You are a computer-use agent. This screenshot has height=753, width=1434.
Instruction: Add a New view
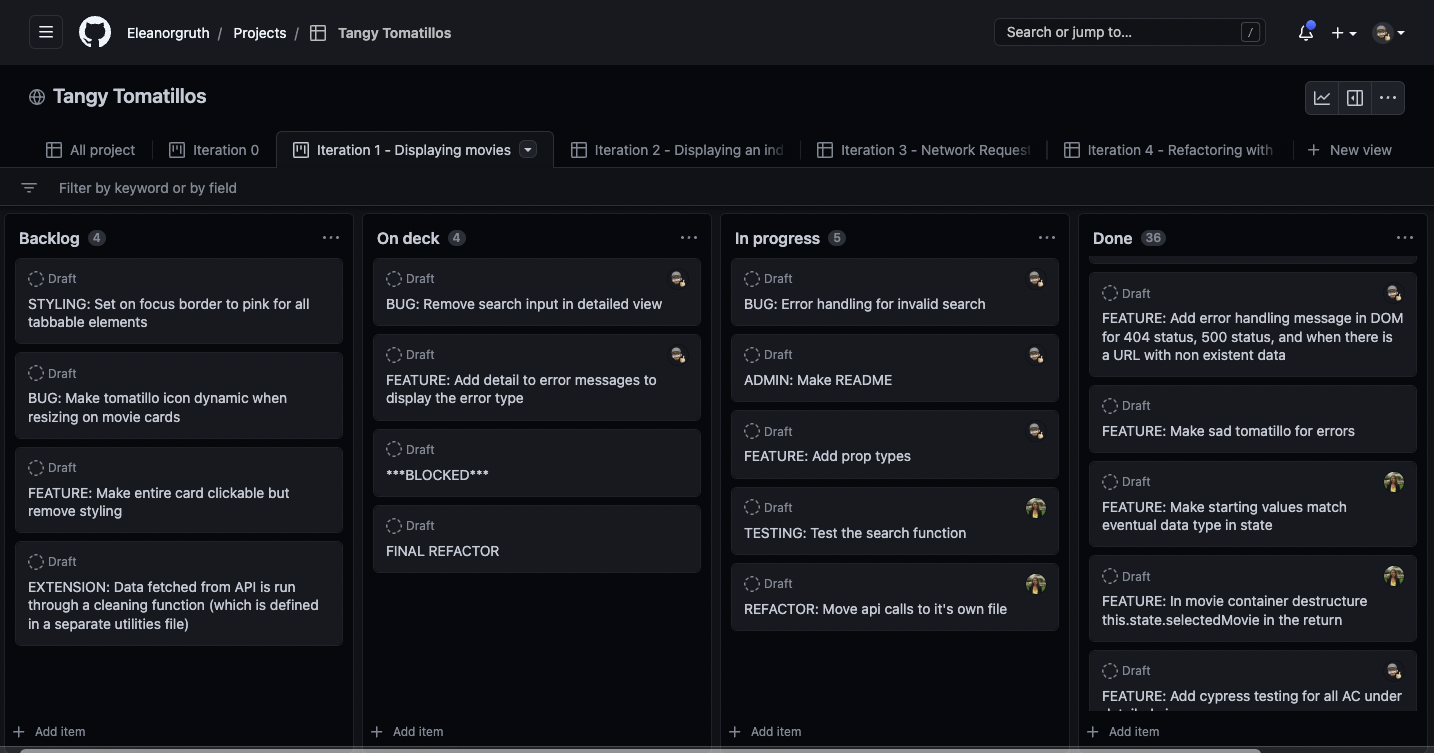tap(1349, 150)
